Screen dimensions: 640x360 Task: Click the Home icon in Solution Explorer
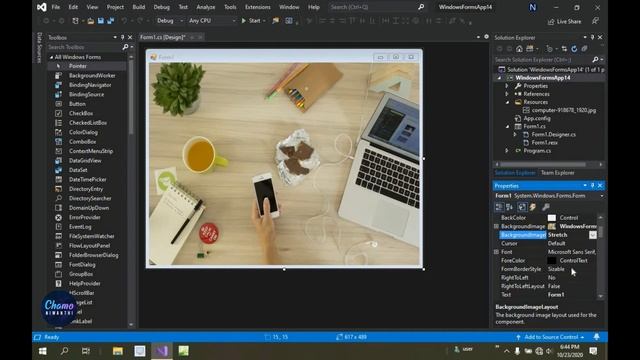(x=519, y=49)
